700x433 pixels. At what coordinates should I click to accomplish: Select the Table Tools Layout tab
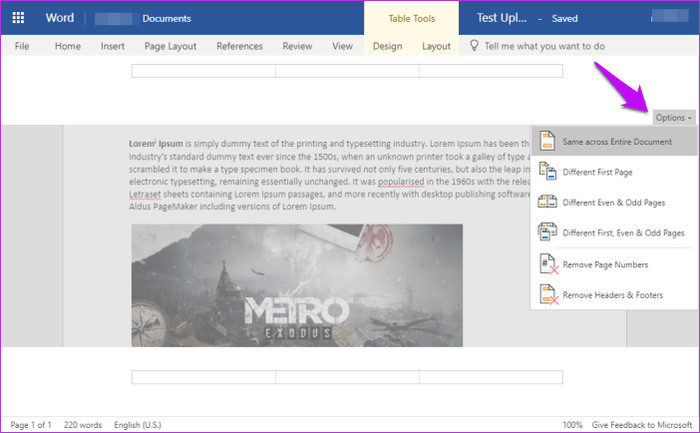(436, 46)
